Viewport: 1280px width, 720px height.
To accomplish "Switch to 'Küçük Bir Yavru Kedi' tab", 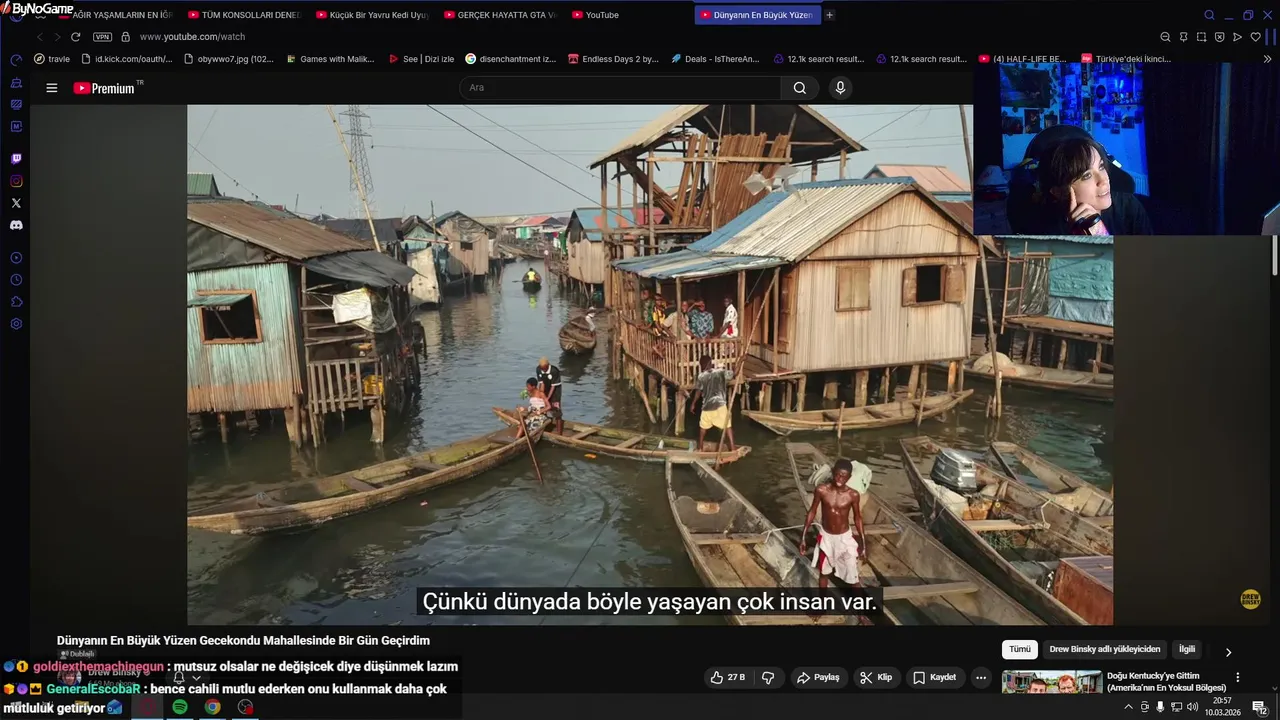I will pos(372,15).
